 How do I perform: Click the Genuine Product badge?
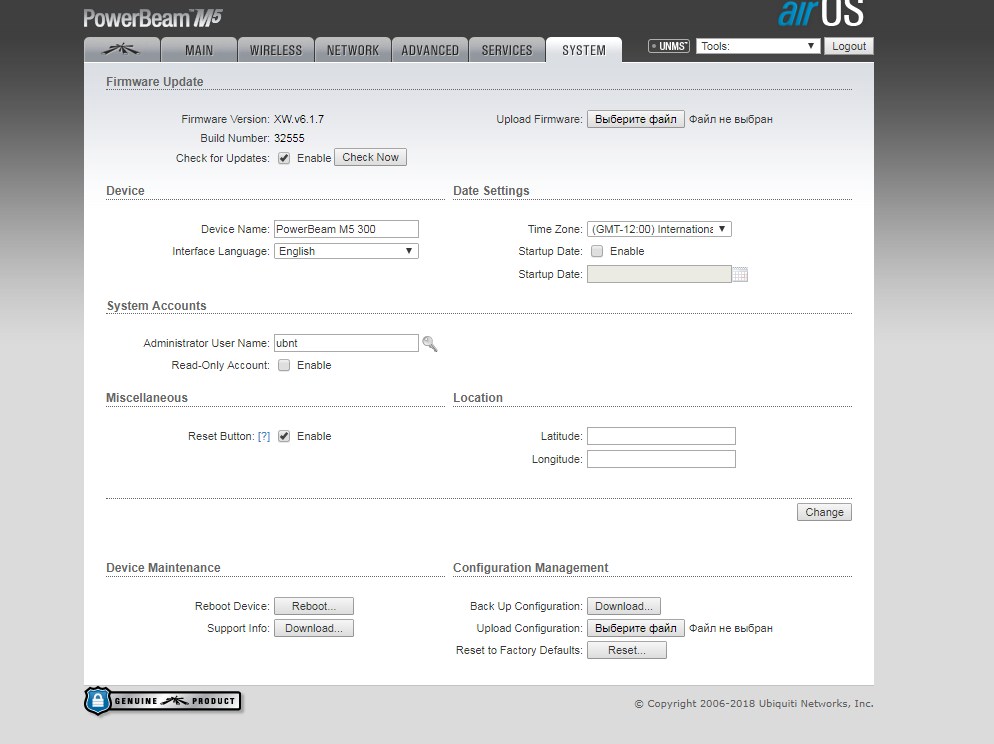pyautogui.click(x=162, y=701)
